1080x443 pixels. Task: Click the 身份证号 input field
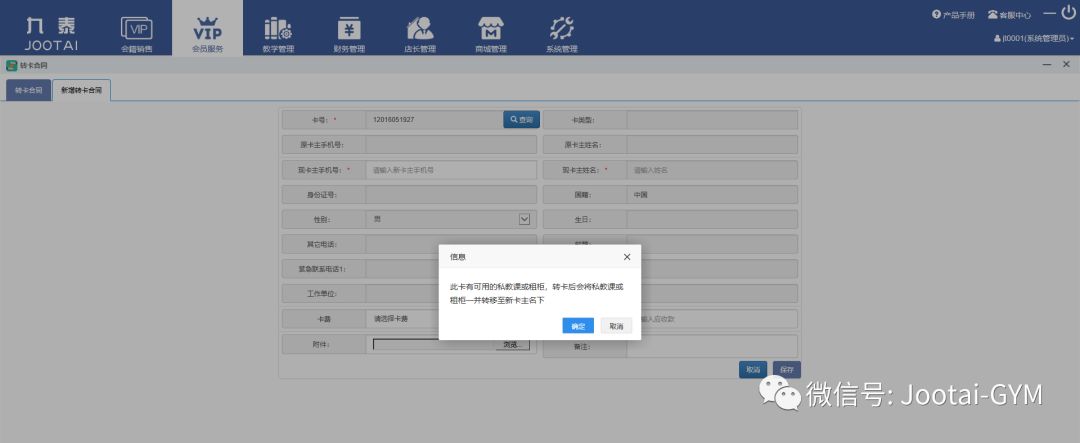coord(451,194)
